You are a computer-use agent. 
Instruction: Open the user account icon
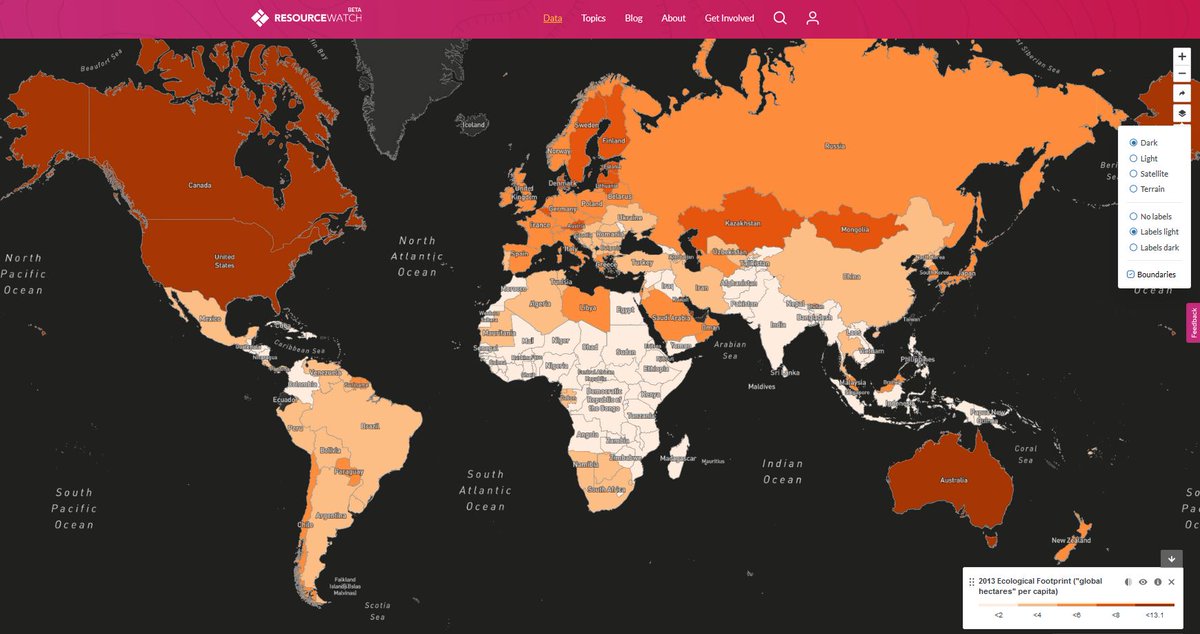(812, 18)
